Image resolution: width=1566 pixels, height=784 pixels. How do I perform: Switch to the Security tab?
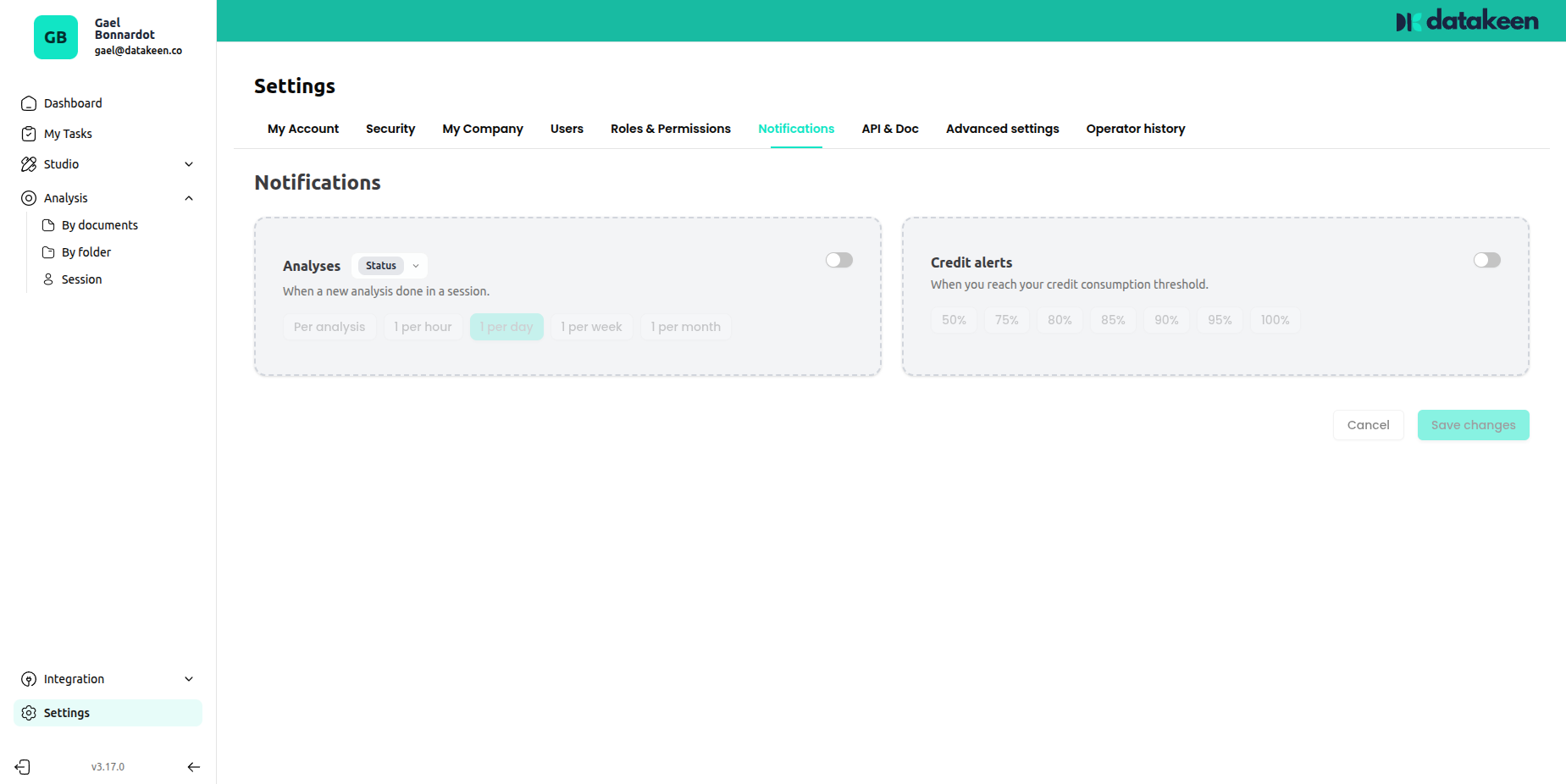390,129
